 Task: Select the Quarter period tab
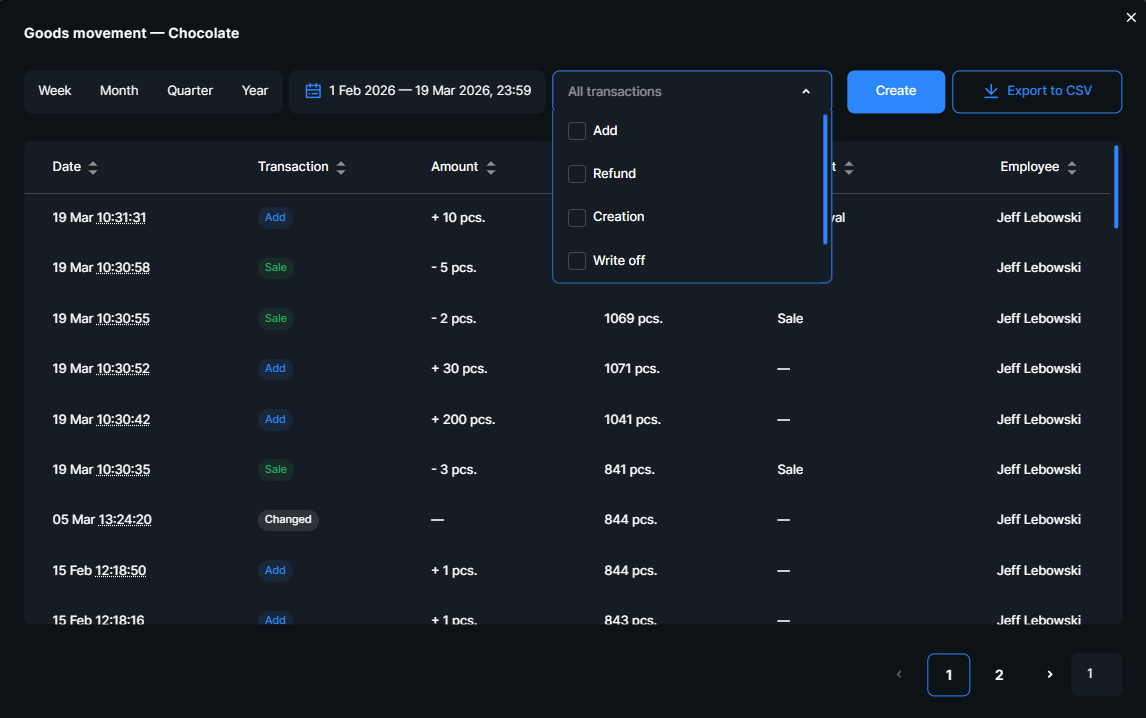click(x=190, y=91)
